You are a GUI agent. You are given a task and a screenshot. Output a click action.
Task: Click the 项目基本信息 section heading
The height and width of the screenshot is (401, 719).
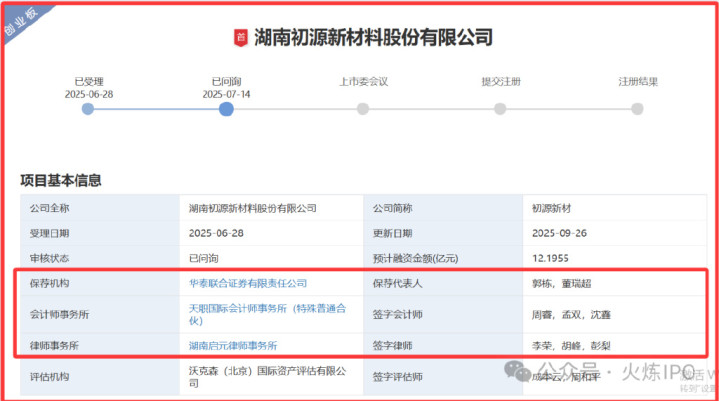(x=61, y=180)
